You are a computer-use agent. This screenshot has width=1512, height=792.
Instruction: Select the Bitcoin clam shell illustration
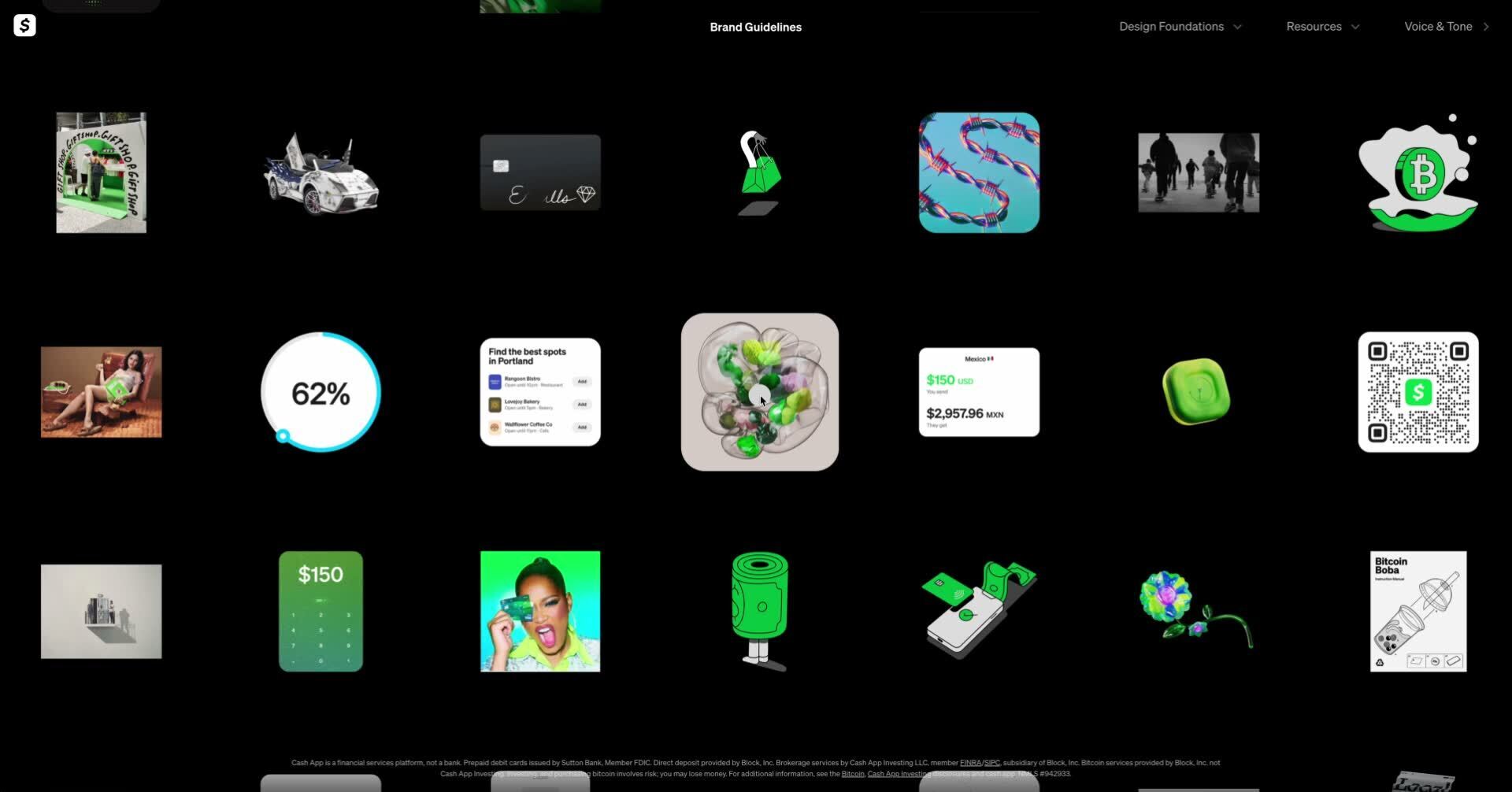point(1418,172)
